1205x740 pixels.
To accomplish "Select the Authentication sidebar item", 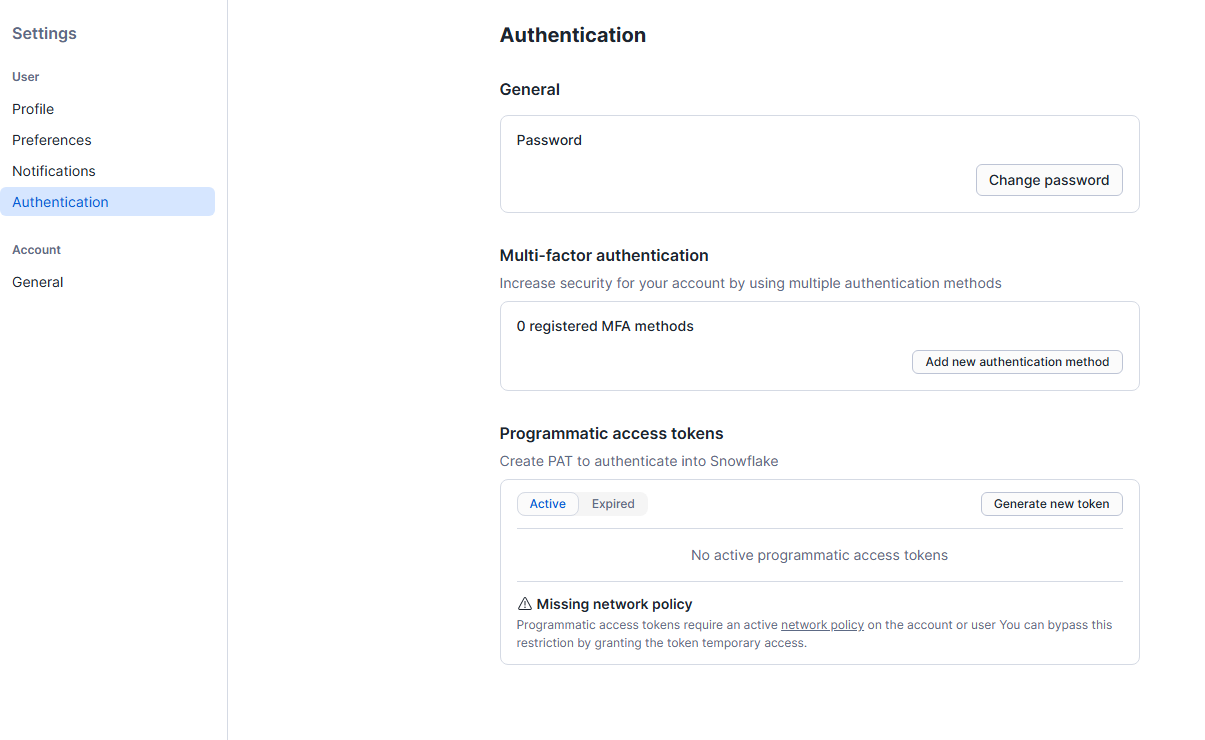I will pos(60,201).
